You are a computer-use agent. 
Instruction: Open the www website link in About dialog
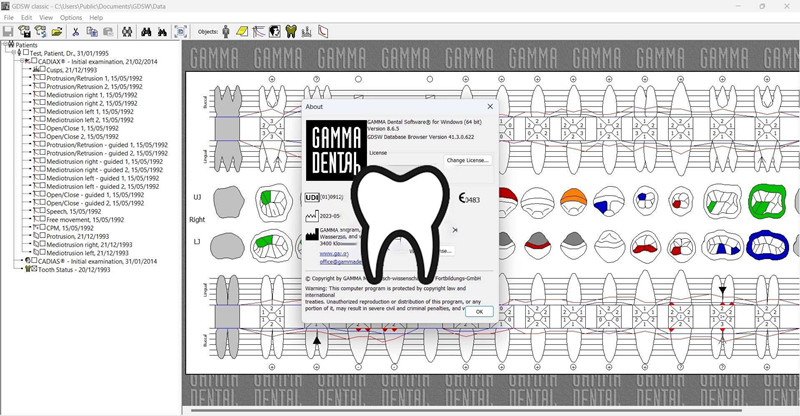pos(334,254)
